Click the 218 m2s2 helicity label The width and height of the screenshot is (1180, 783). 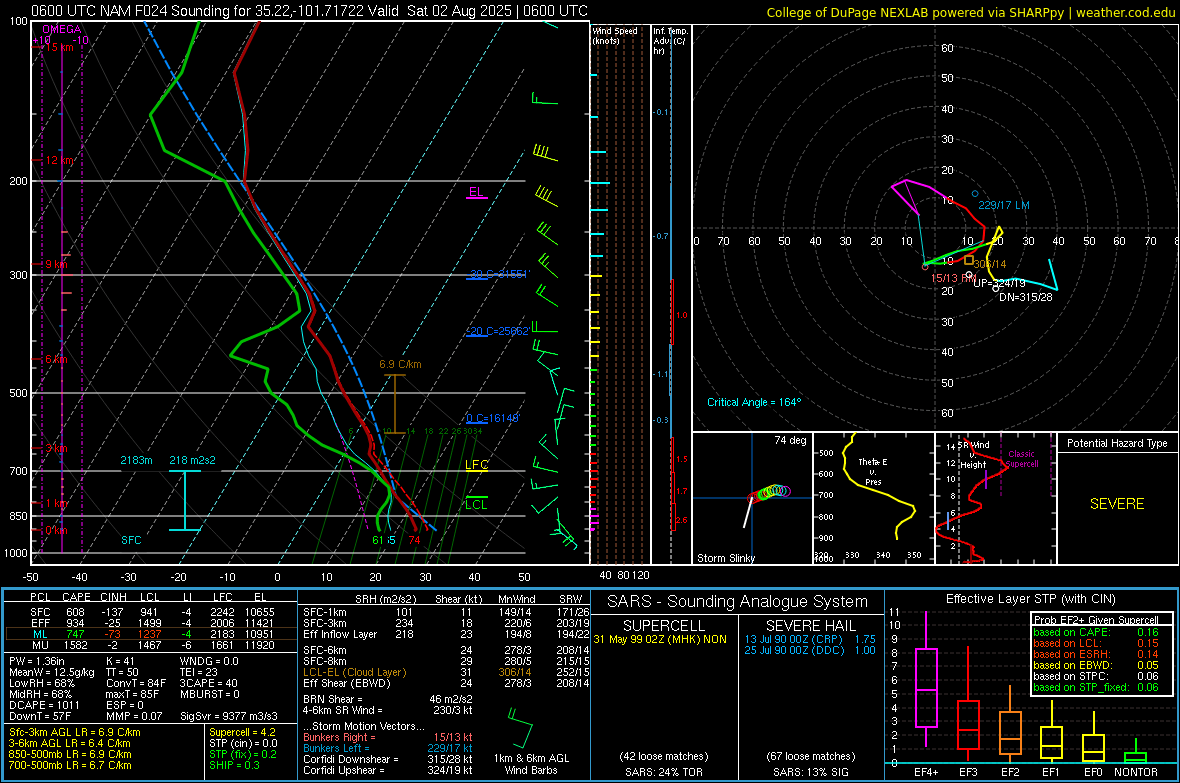192,460
